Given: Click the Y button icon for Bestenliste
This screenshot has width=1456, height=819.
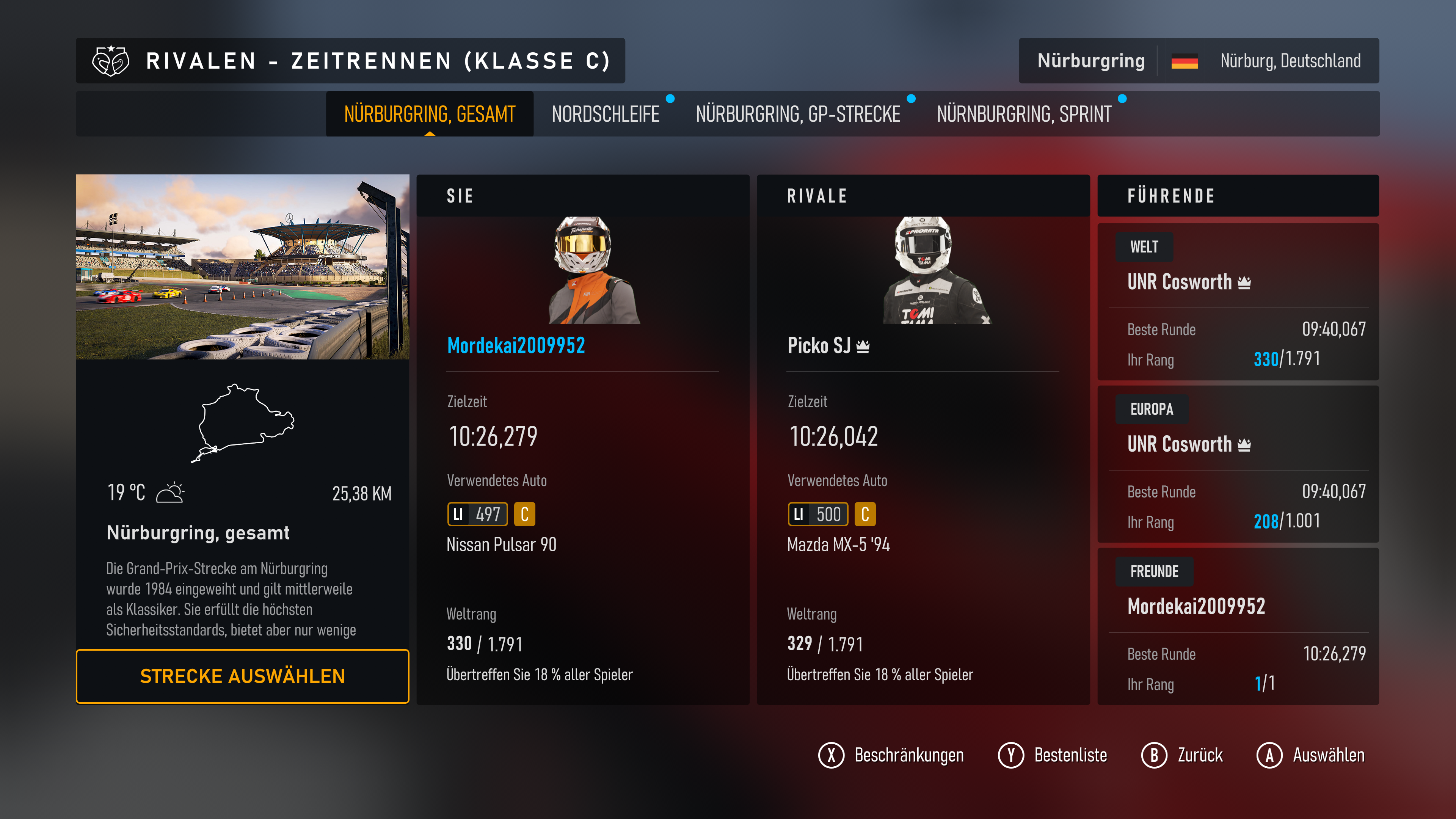Looking at the screenshot, I should coord(1010,755).
